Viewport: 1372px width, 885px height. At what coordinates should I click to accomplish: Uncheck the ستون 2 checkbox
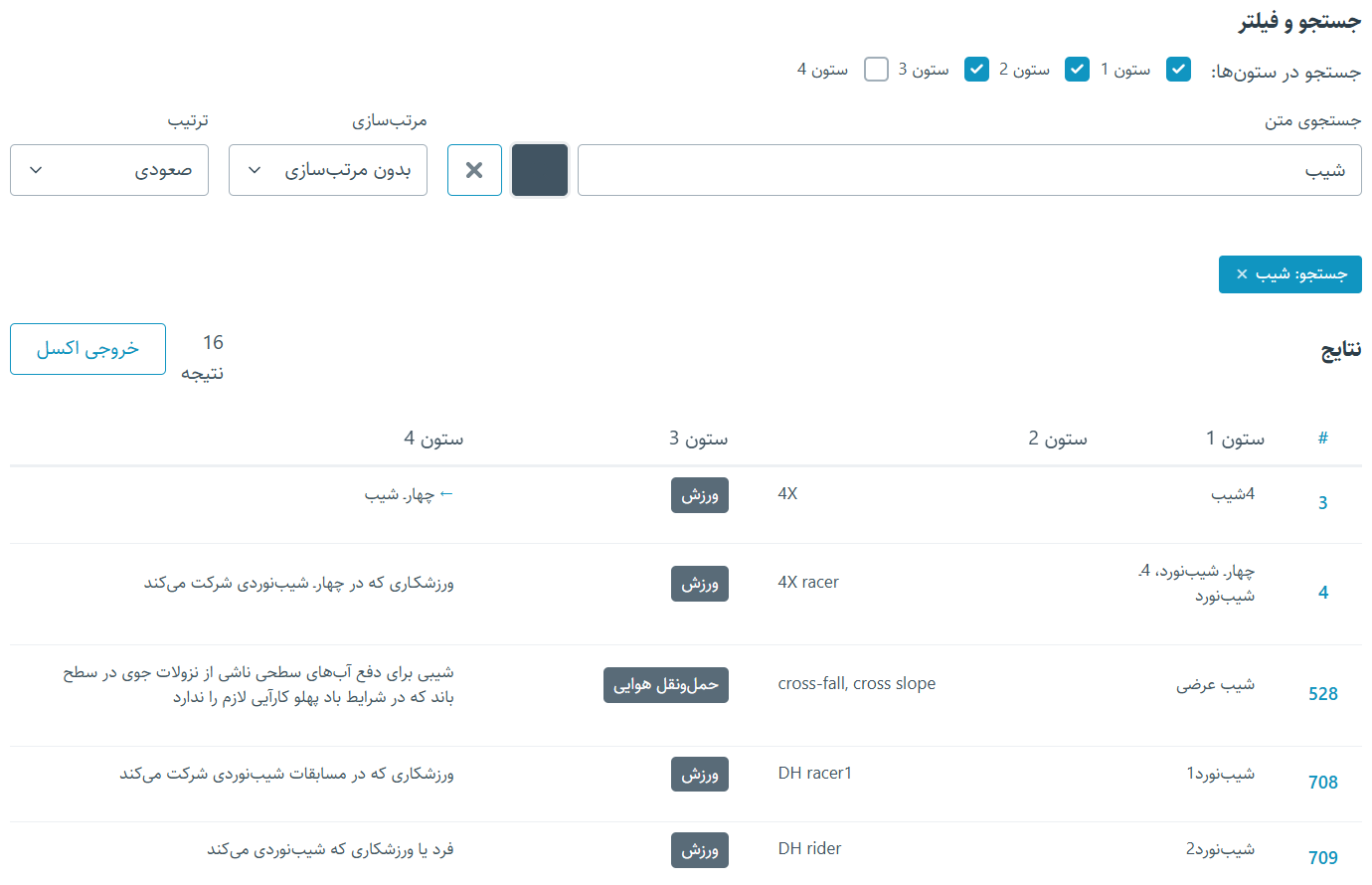coord(1077,70)
